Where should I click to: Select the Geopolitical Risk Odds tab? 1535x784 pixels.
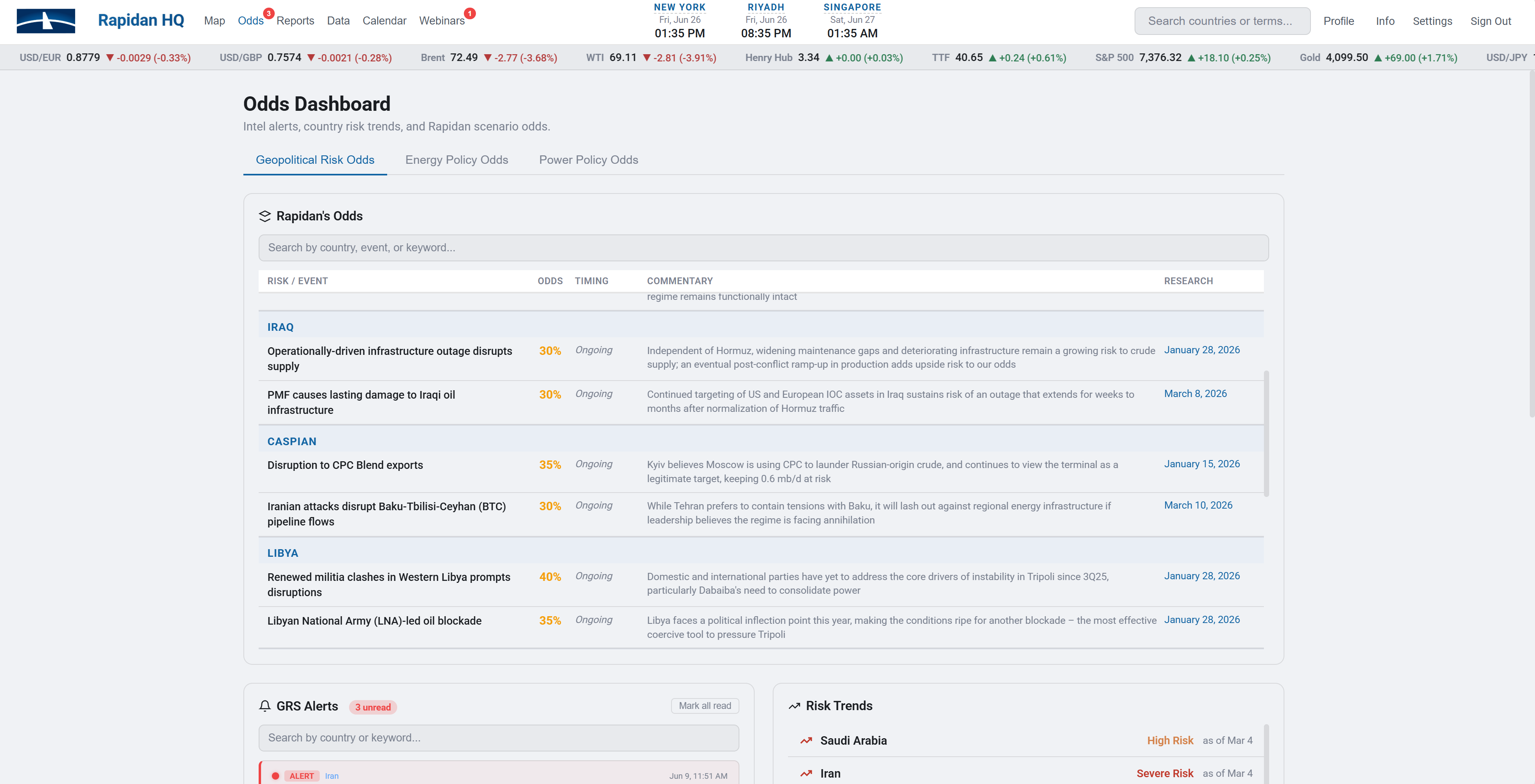(315, 160)
